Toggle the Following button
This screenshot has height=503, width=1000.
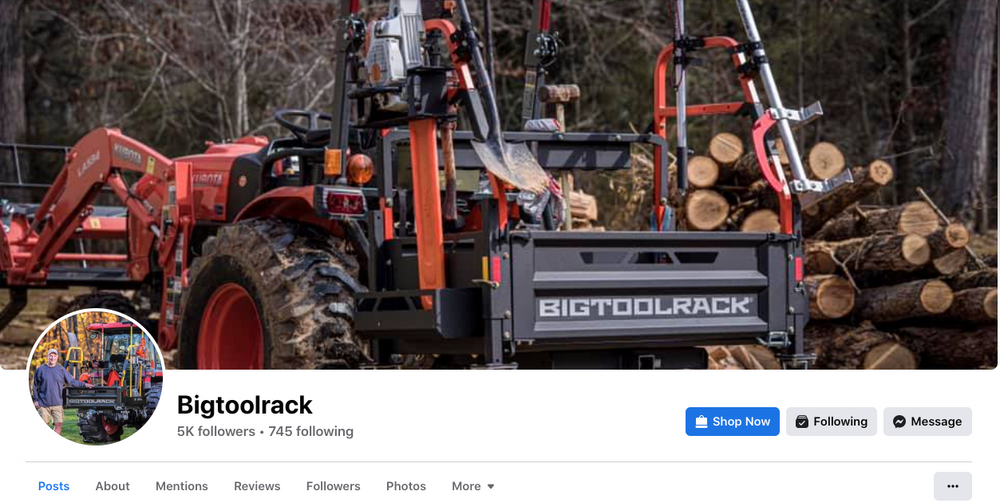831,421
